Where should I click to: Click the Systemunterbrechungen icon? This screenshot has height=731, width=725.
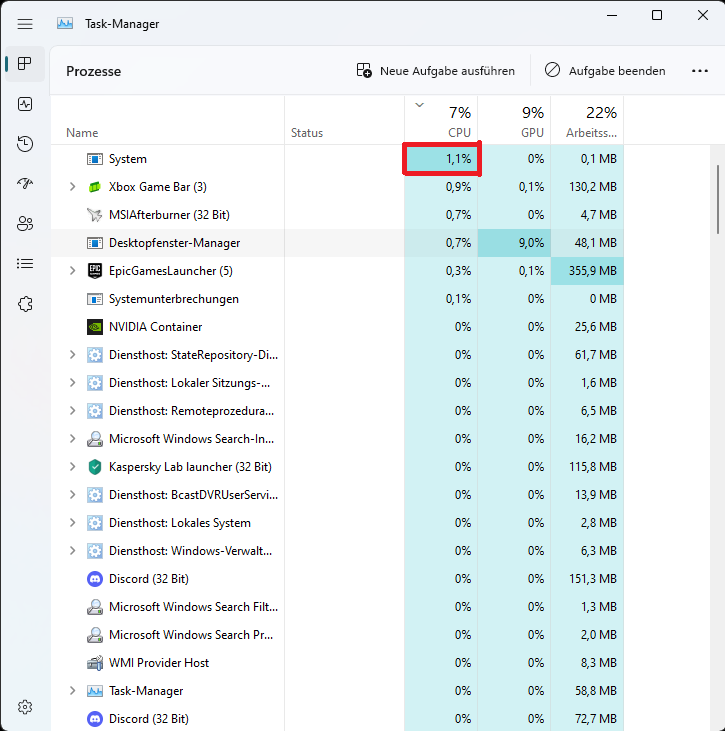point(95,299)
